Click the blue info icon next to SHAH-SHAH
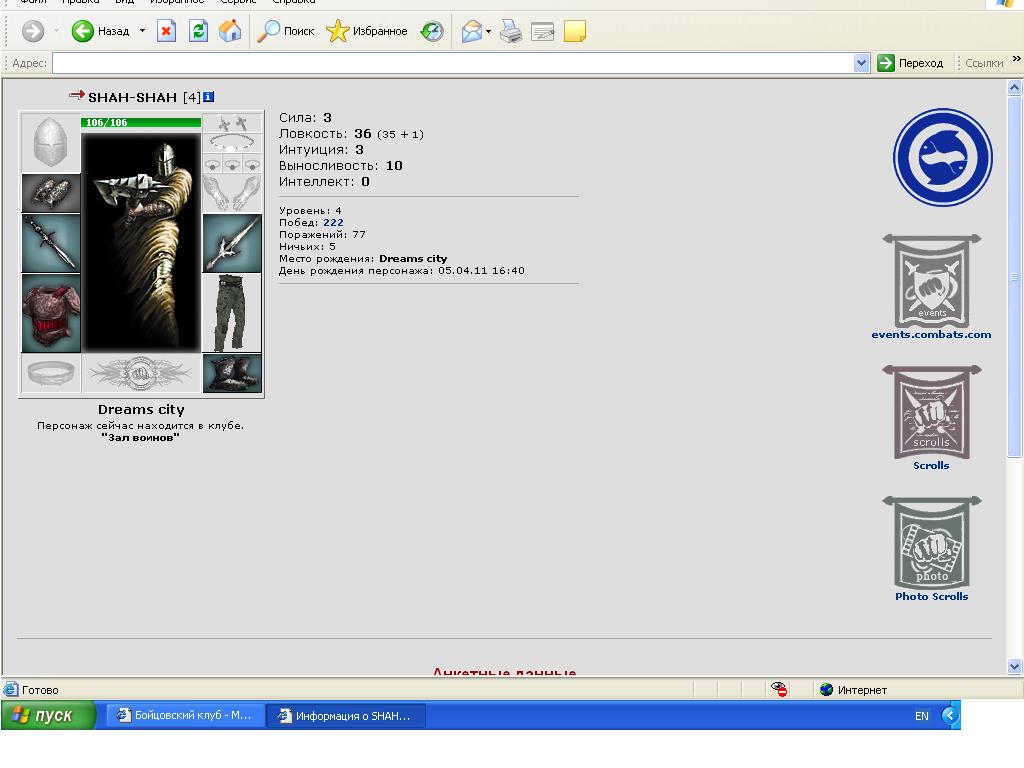This screenshot has width=1024, height=768. (208, 97)
